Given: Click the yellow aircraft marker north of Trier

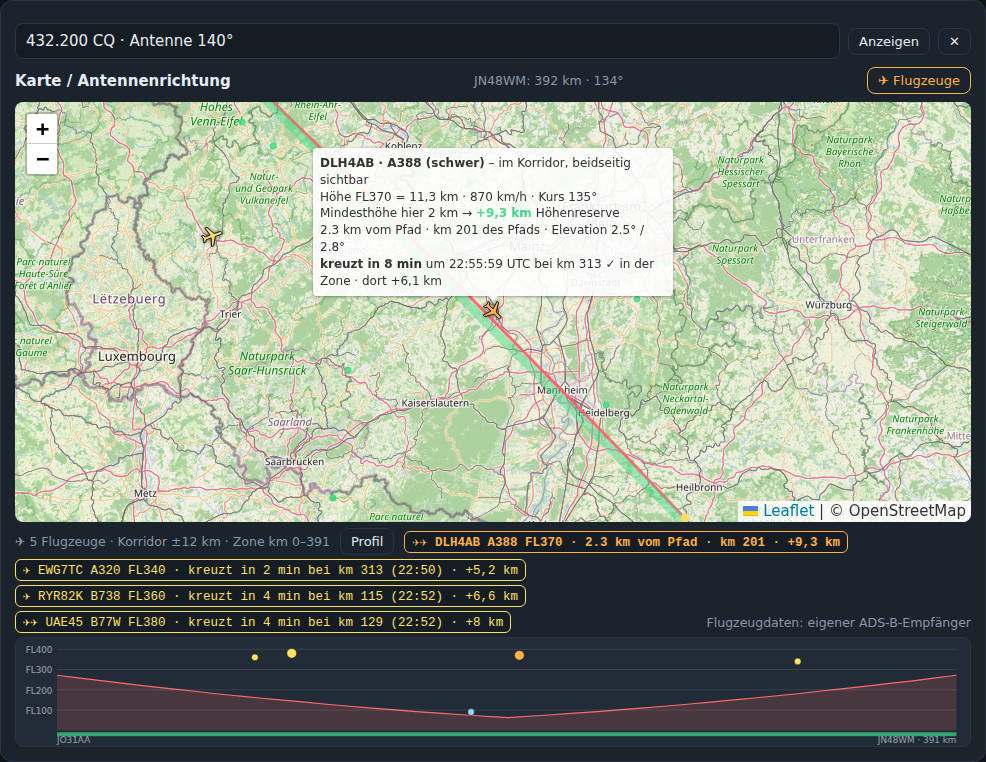Looking at the screenshot, I should [x=212, y=236].
